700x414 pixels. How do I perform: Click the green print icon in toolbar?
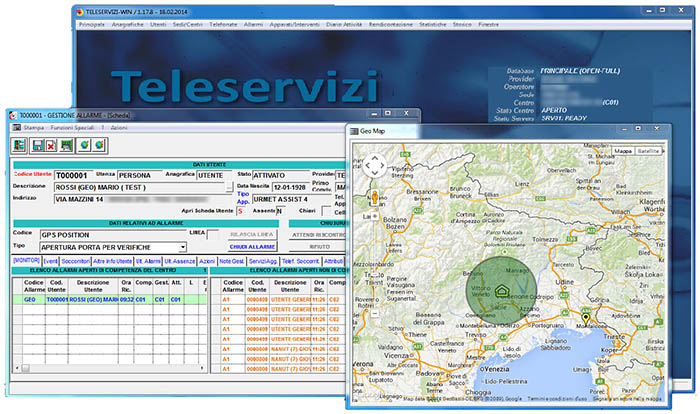point(67,145)
